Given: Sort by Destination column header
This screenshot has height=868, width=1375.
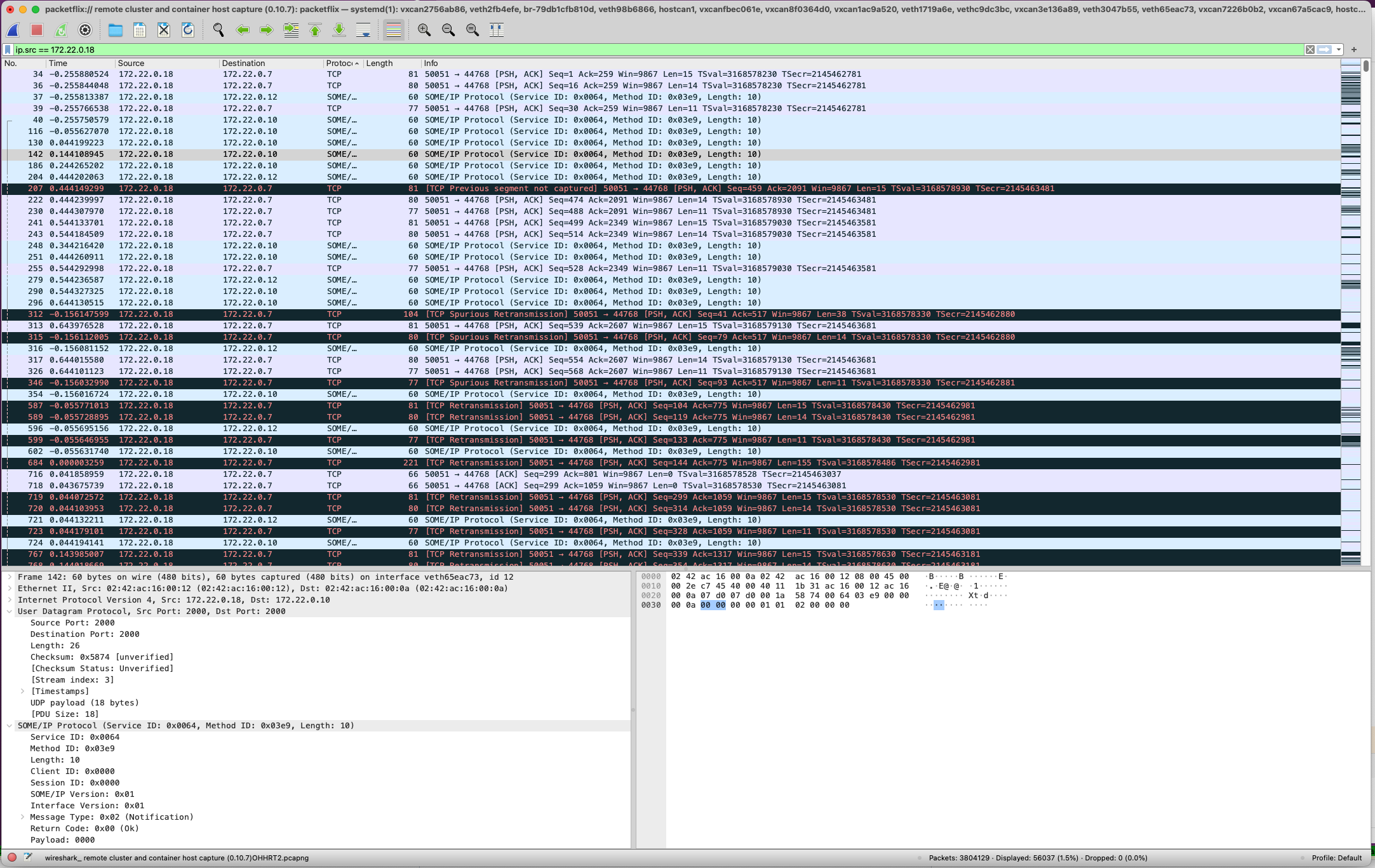Looking at the screenshot, I should coord(271,63).
